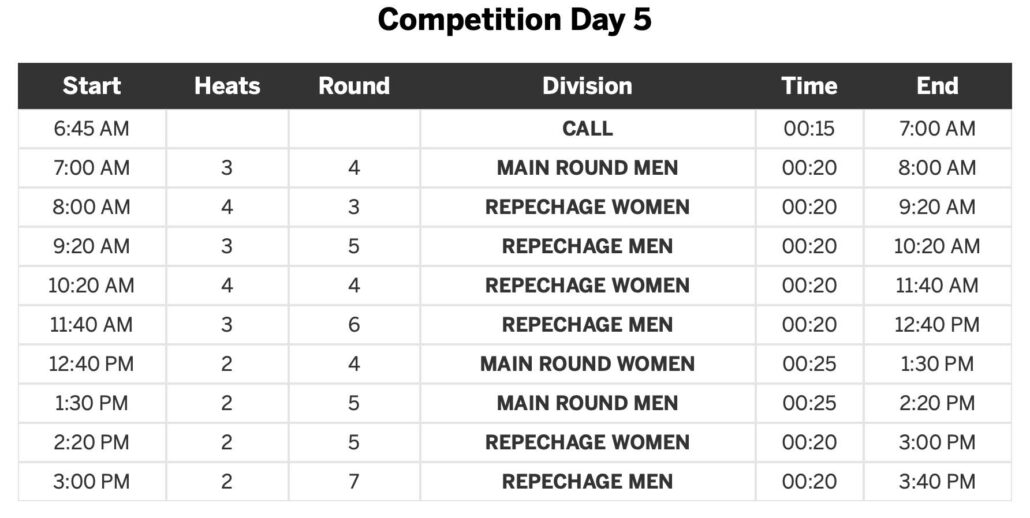Viewport: 1030px width, 518px height.
Task: Click the CALL division cell
Action: click(587, 129)
